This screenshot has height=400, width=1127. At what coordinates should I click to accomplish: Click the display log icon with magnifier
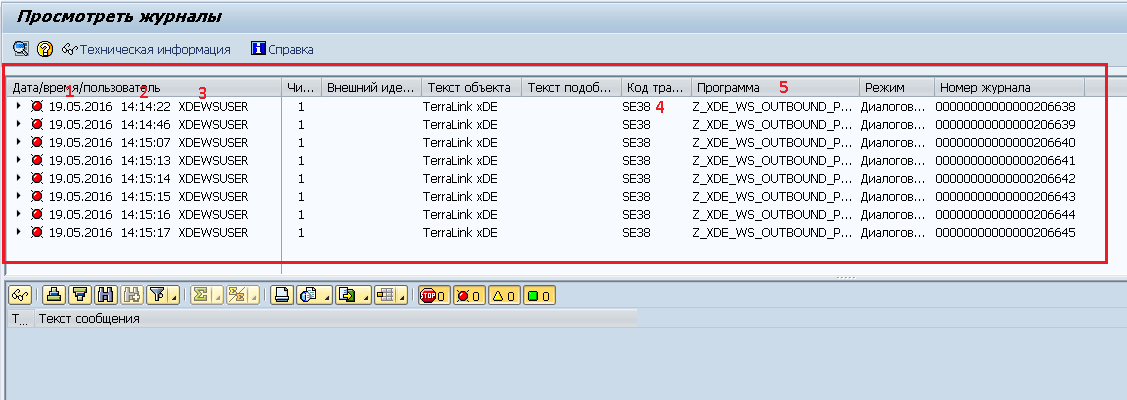pyautogui.click(x=20, y=48)
